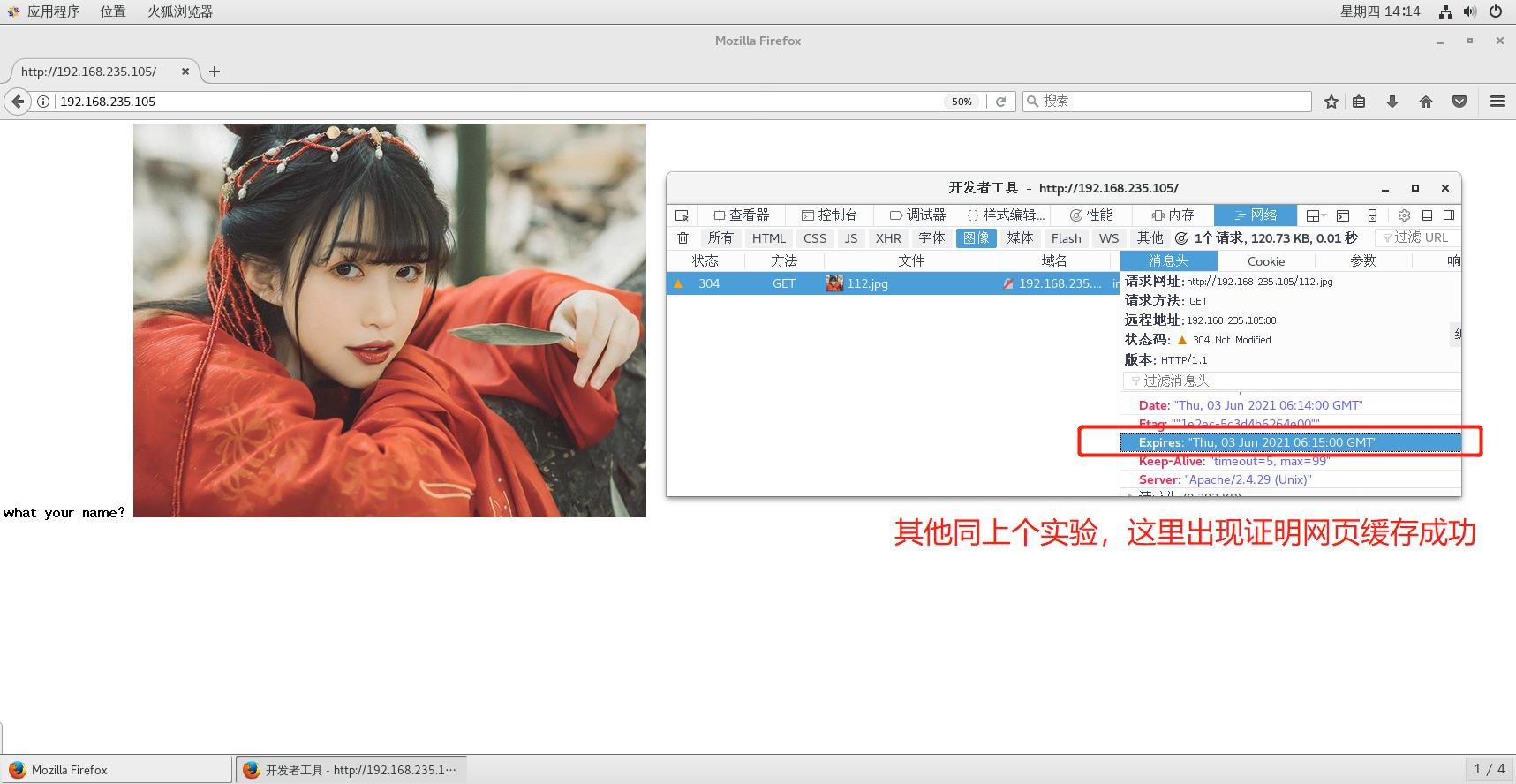The height and width of the screenshot is (784, 1516).
Task: Reload the page with the refresh icon
Action: coord(1000,102)
